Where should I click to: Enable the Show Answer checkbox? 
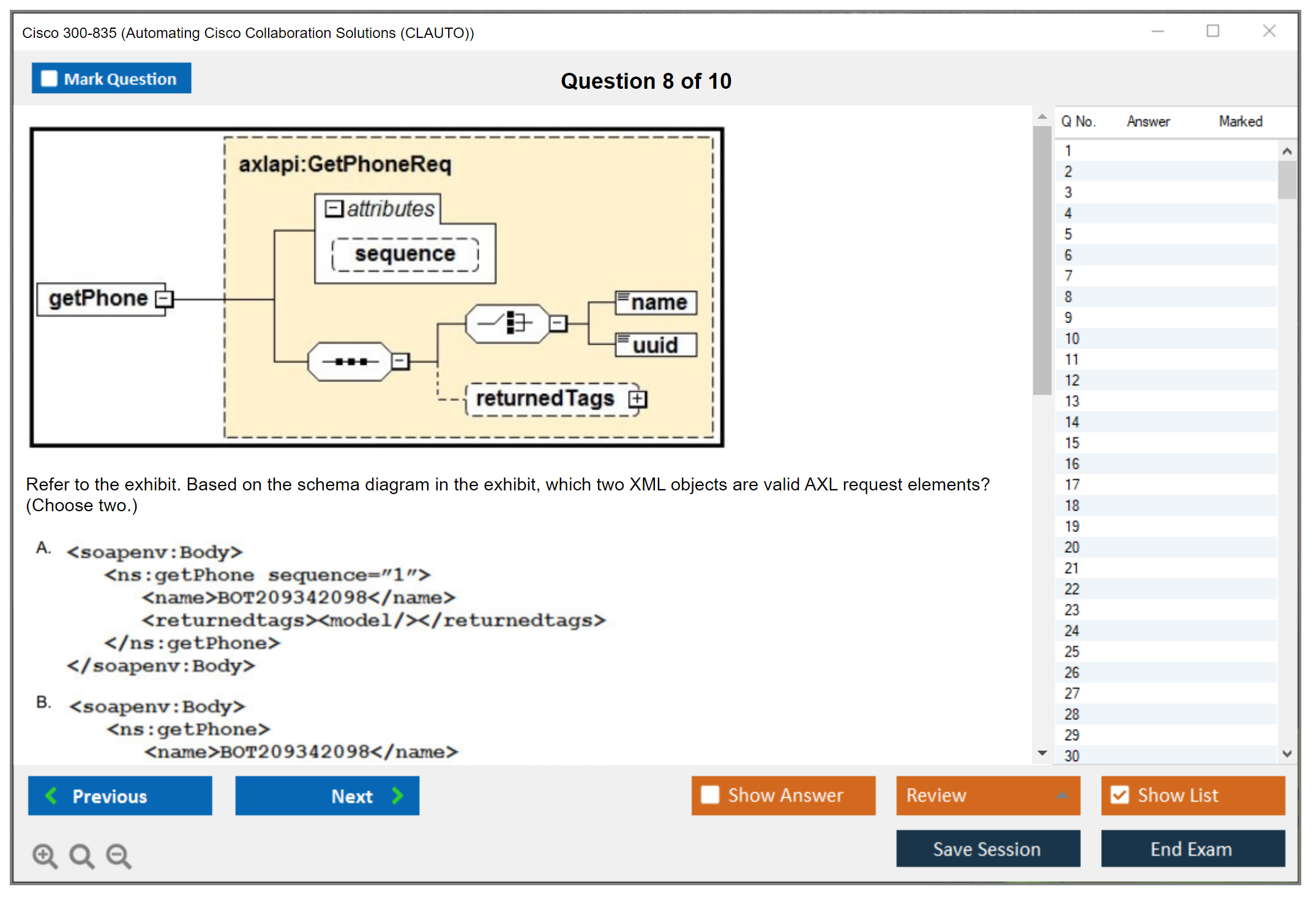(710, 795)
